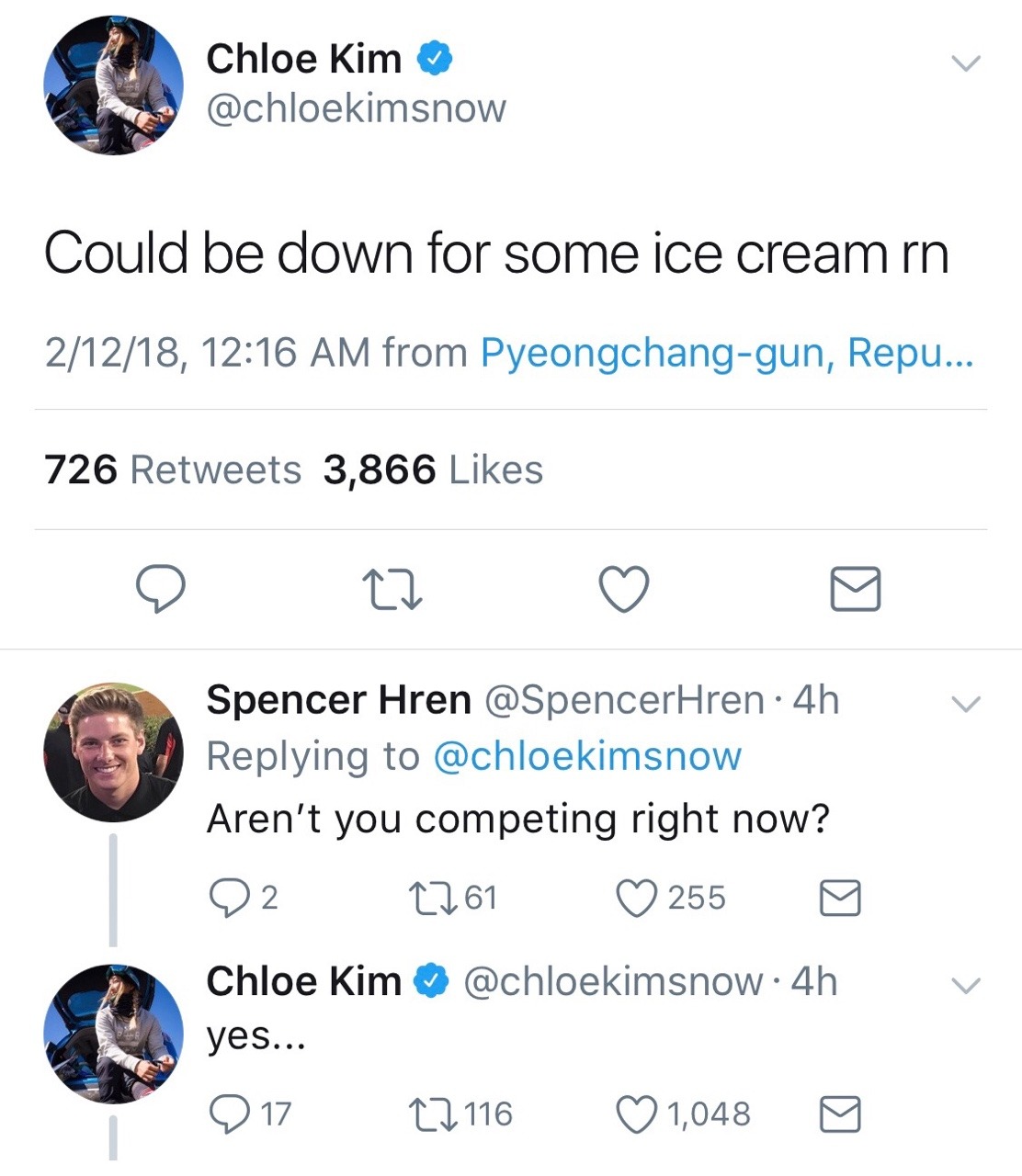The height and width of the screenshot is (1176, 1022).
Task: Reply to the main ice cream tweet
Action: coord(161,589)
